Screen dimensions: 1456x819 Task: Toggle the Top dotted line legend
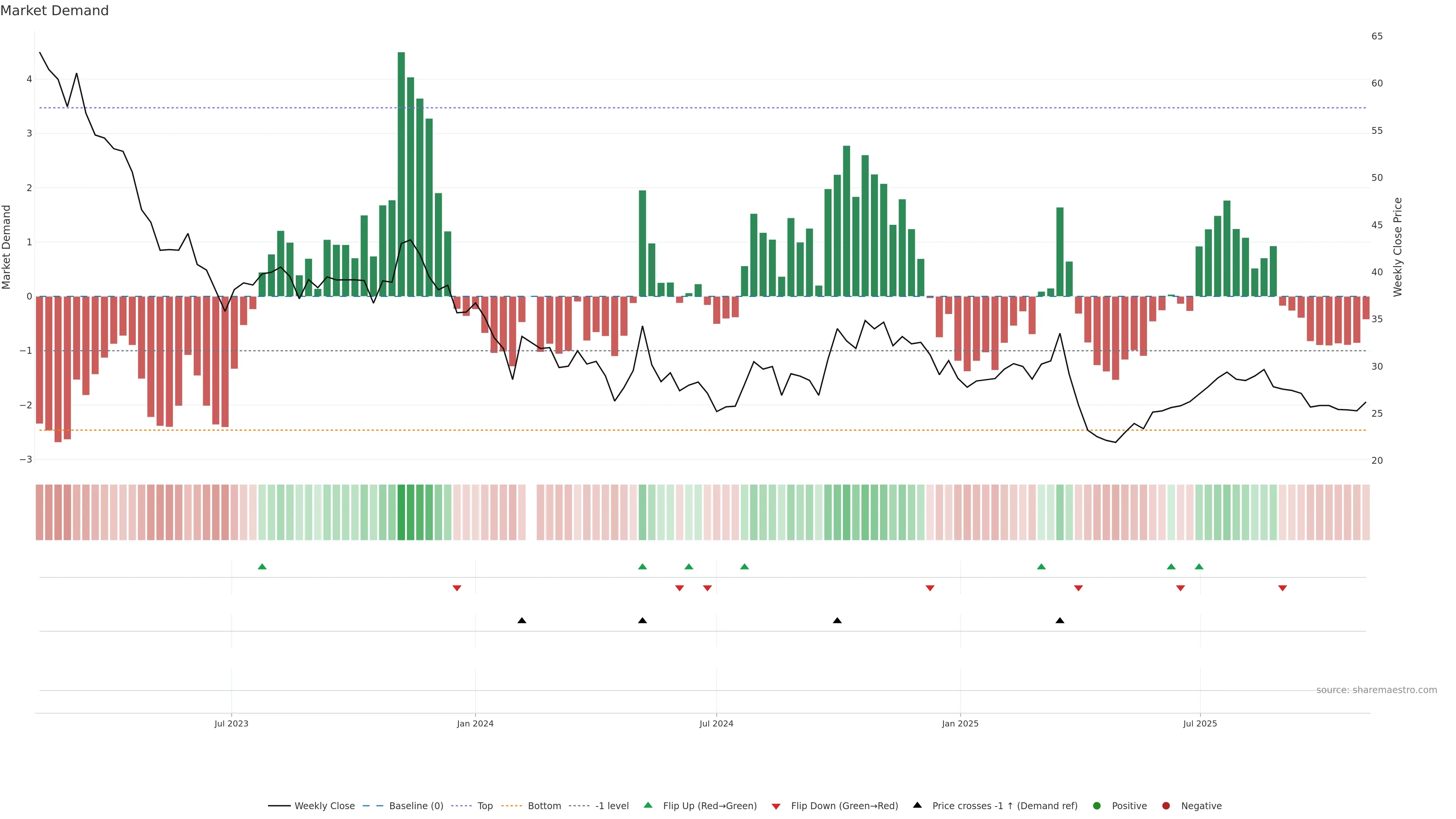[485, 806]
